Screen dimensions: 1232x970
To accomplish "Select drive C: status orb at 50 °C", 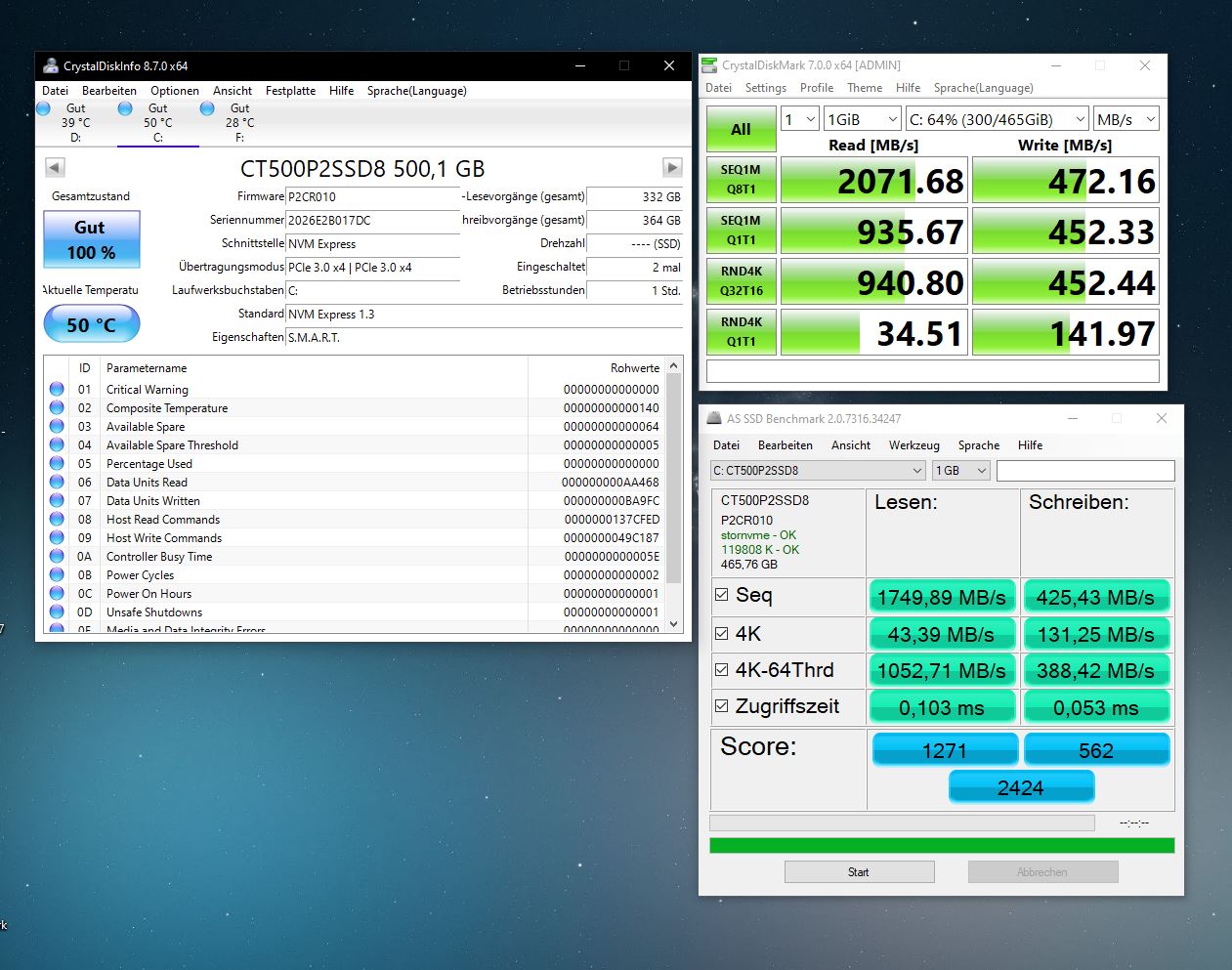I will (x=125, y=108).
